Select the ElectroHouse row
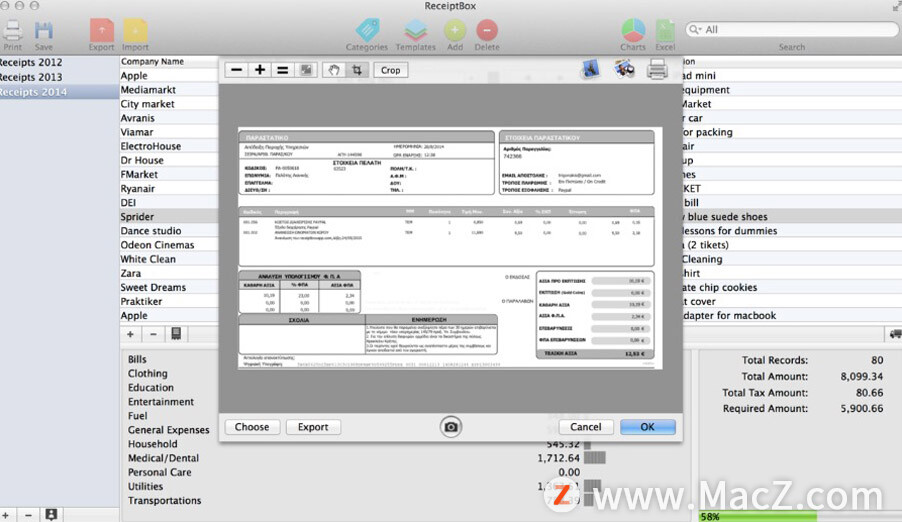 click(169, 146)
